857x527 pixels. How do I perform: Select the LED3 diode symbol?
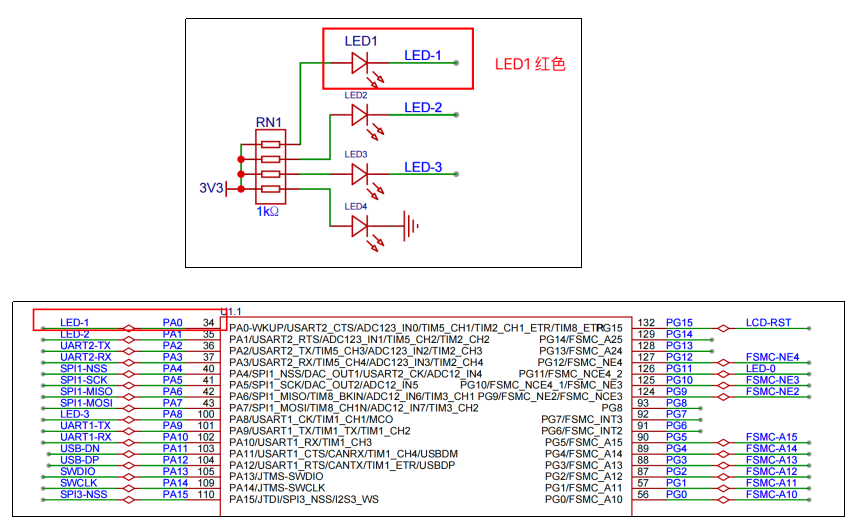(x=362, y=175)
